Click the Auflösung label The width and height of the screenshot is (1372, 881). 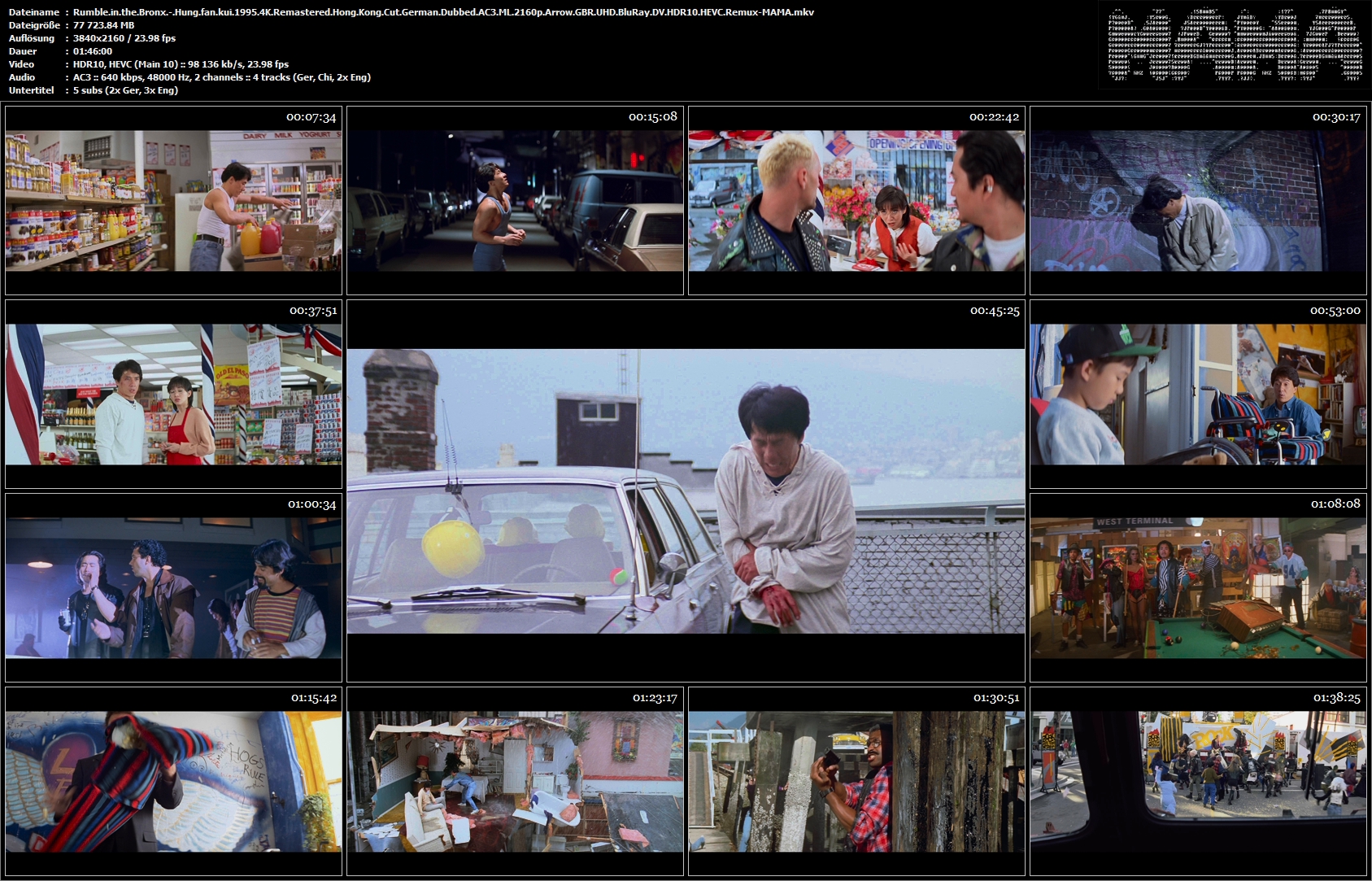tap(32, 38)
